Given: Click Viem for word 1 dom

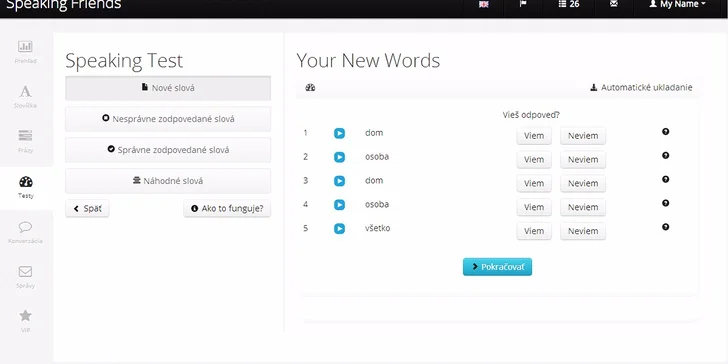Looking at the screenshot, I should (534, 136).
